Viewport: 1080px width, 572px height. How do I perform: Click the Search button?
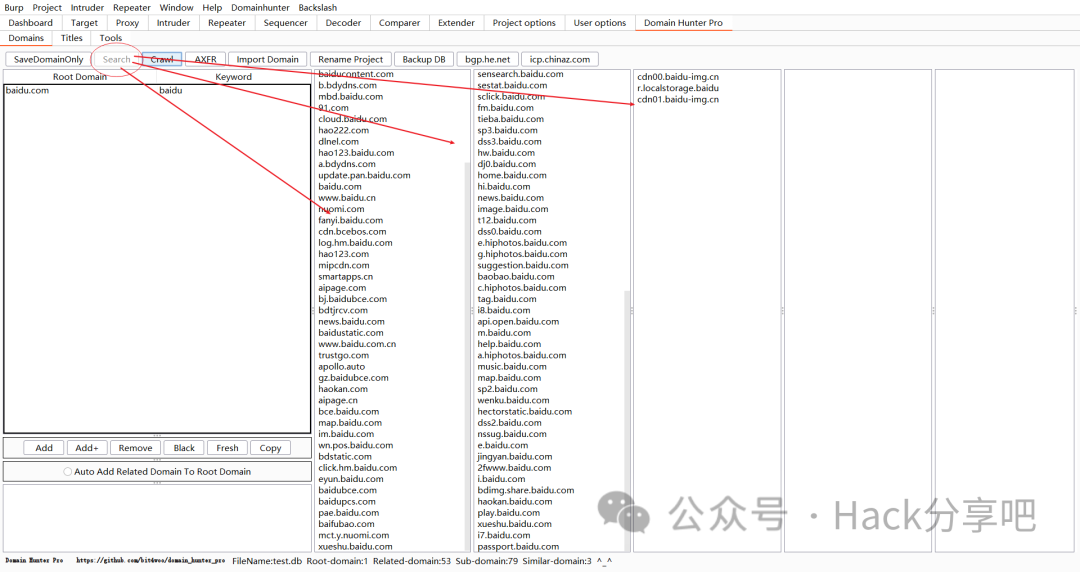click(x=116, y=59)
